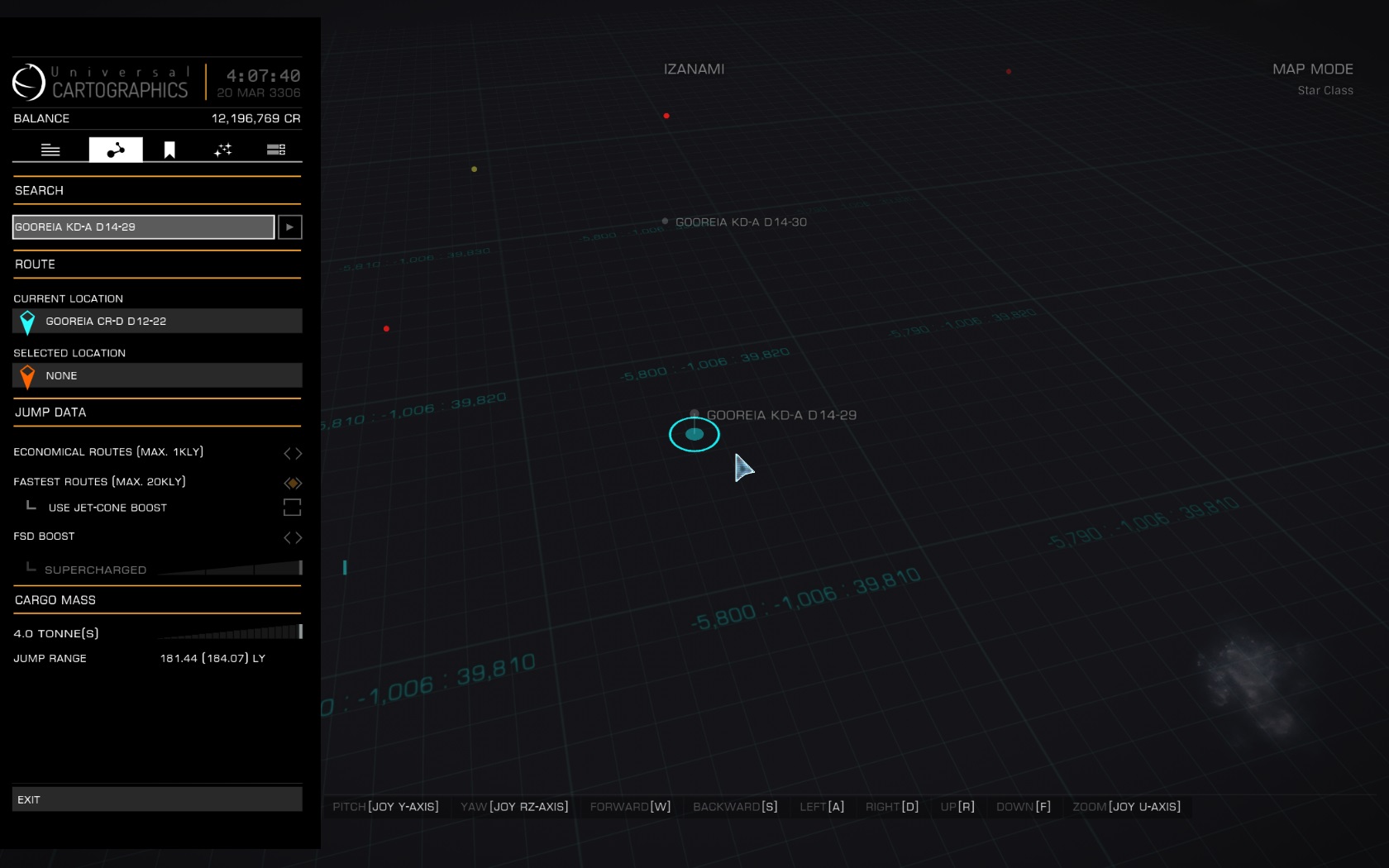
Task: Click the orange selected location marker icon
Action: 27,376
